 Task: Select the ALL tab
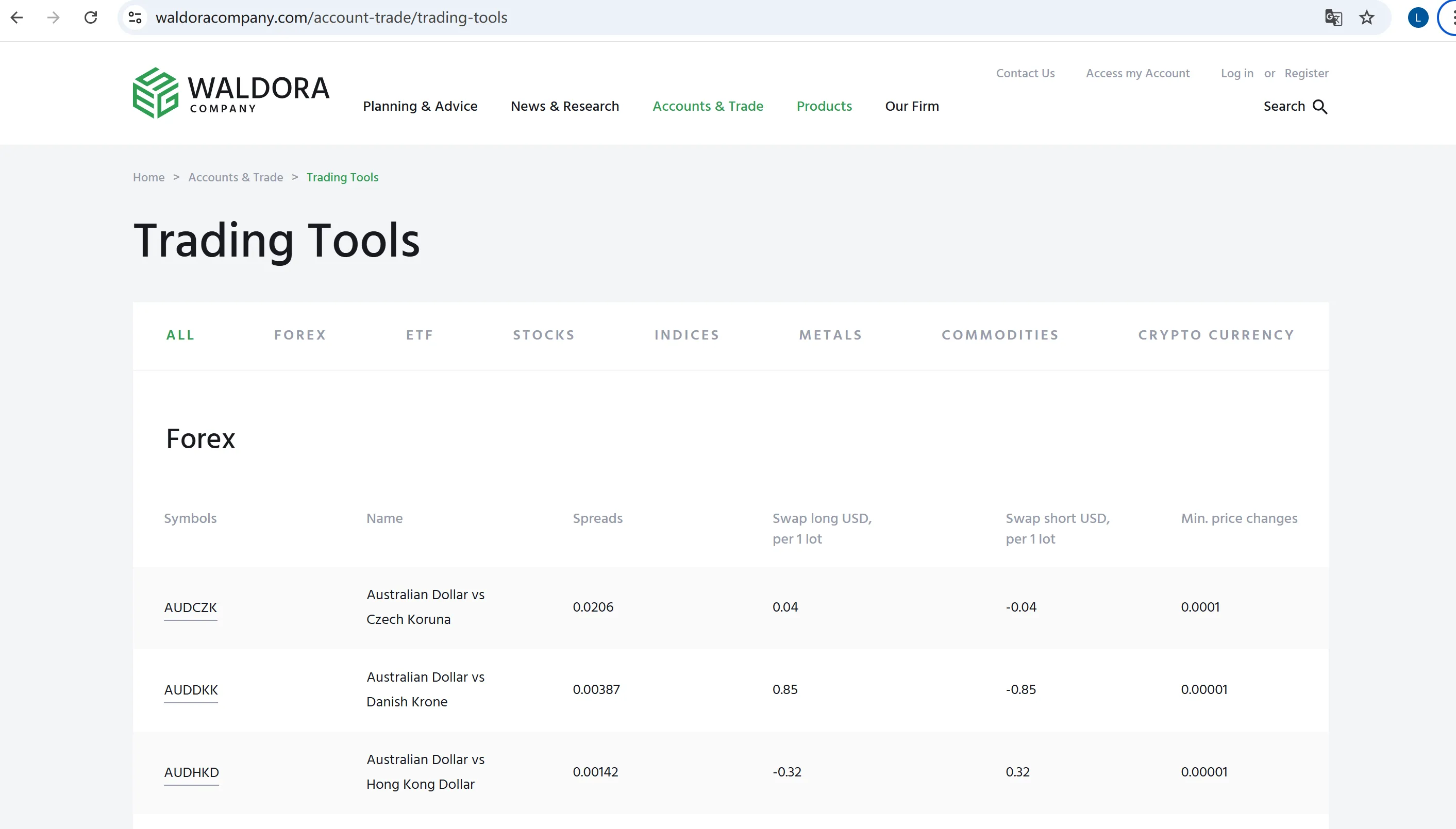180,335
